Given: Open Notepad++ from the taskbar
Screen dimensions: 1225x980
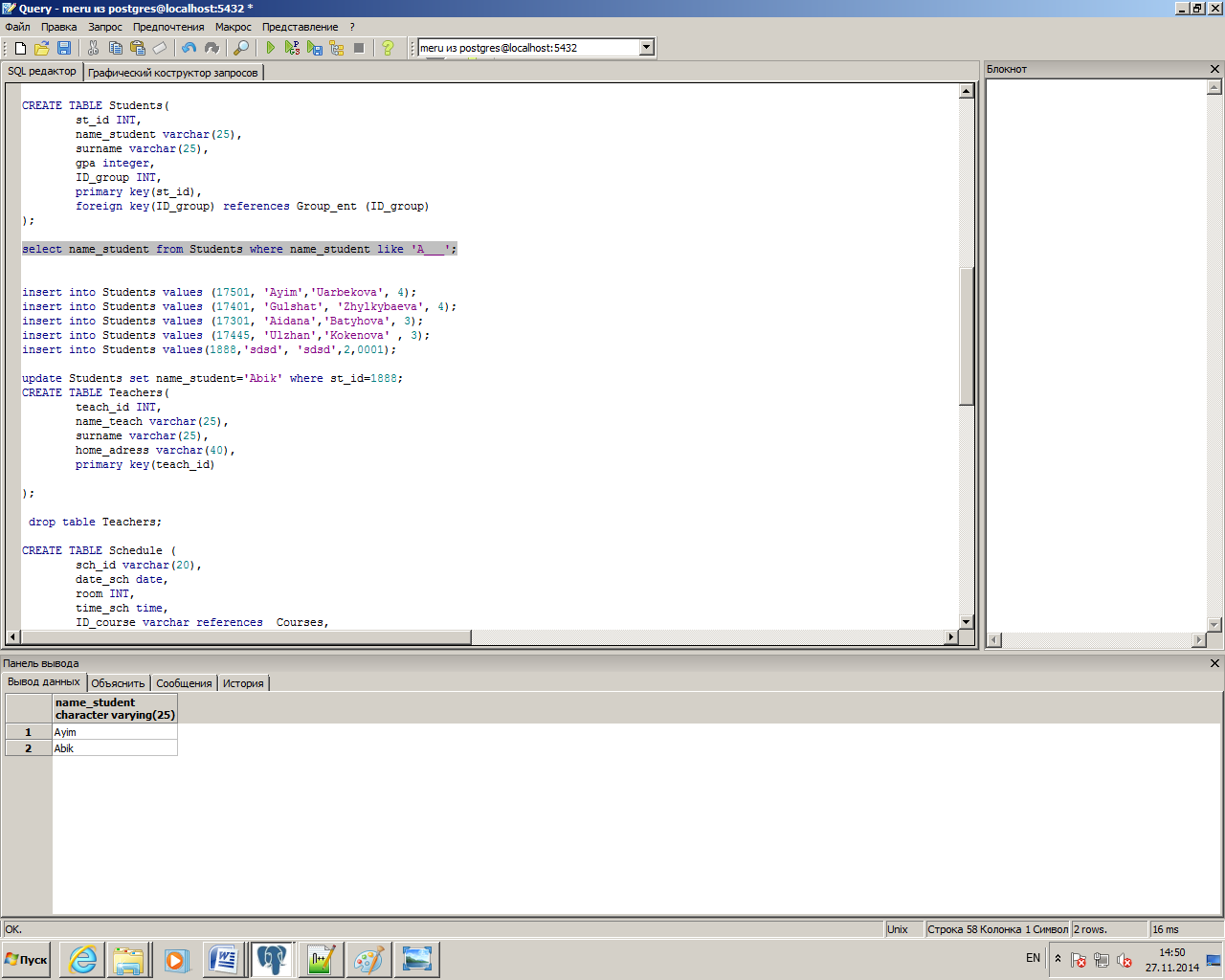Looking at the screenshot, I should pos(320,959).
